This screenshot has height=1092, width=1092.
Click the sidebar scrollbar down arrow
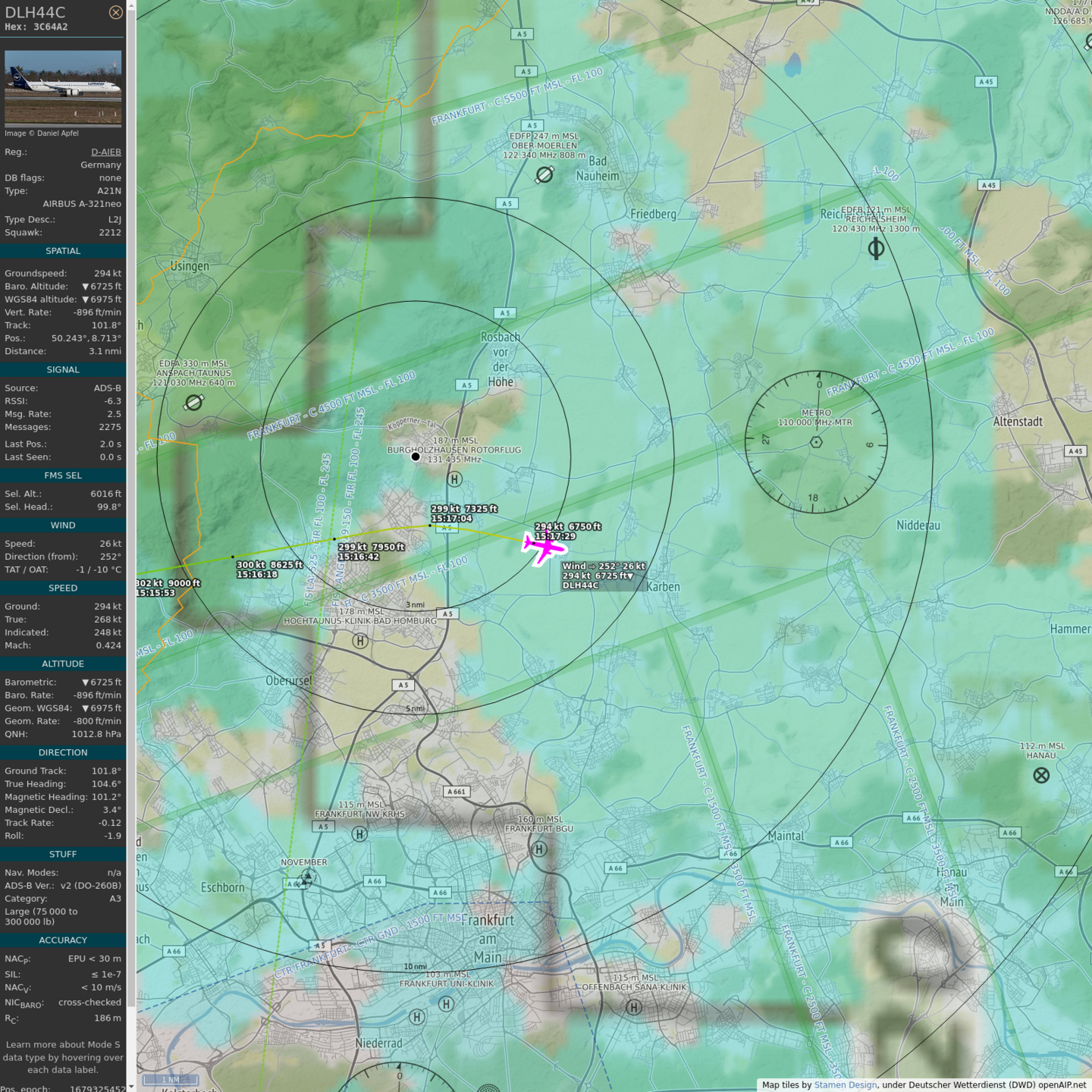pyautogui.click(x=131, y=1087)
